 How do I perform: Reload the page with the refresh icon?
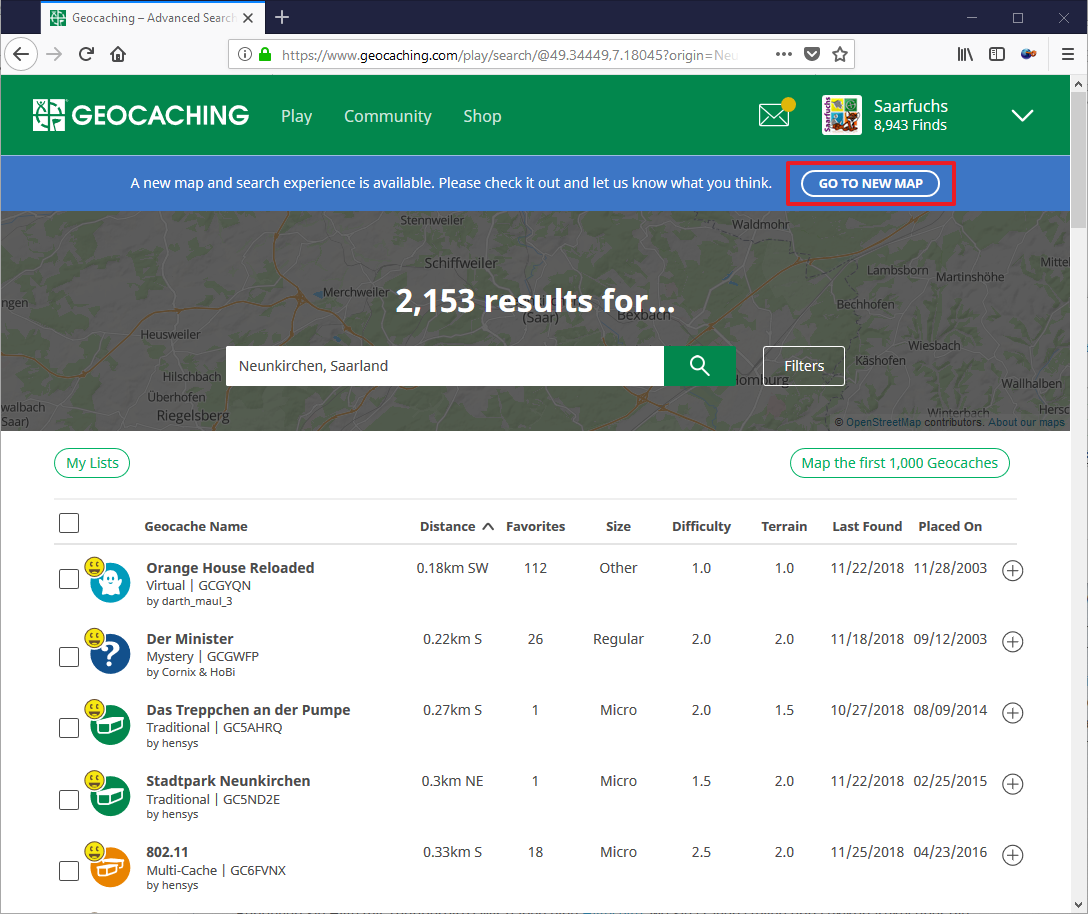coord(86,54)
